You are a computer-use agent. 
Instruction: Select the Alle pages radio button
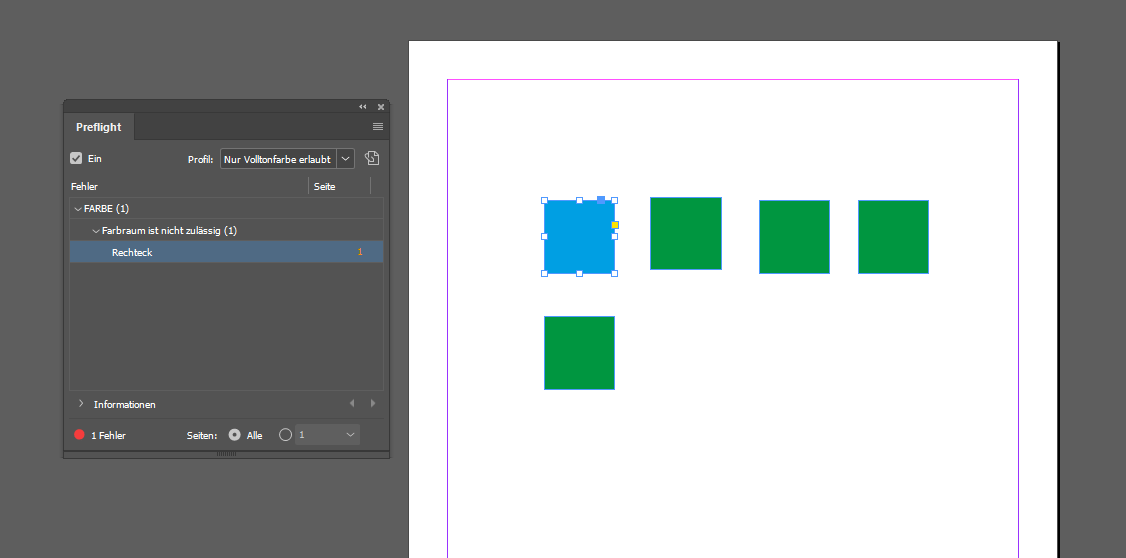click(x=234, y=435)
